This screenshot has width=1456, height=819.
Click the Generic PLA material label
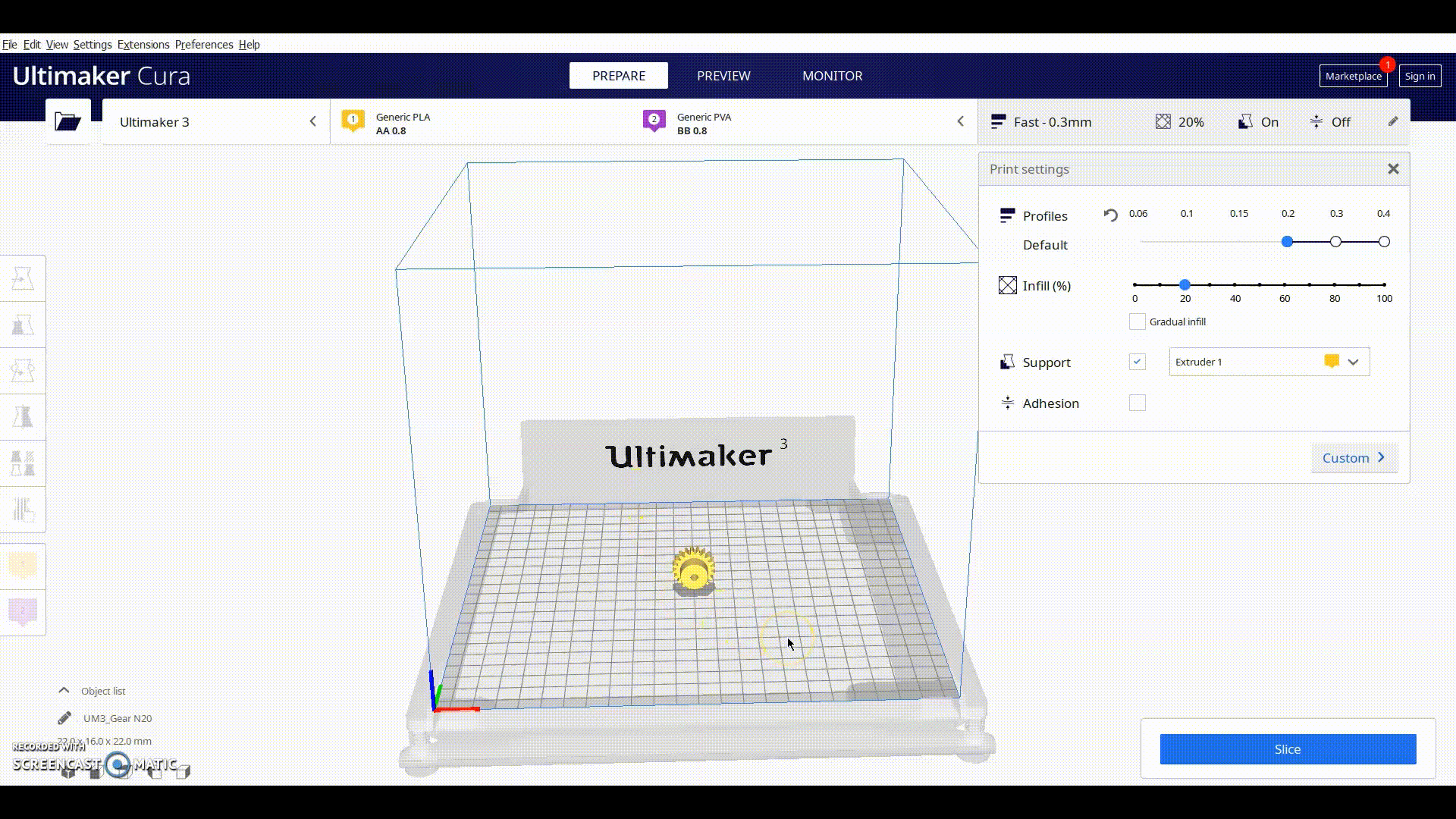[403, 117]
